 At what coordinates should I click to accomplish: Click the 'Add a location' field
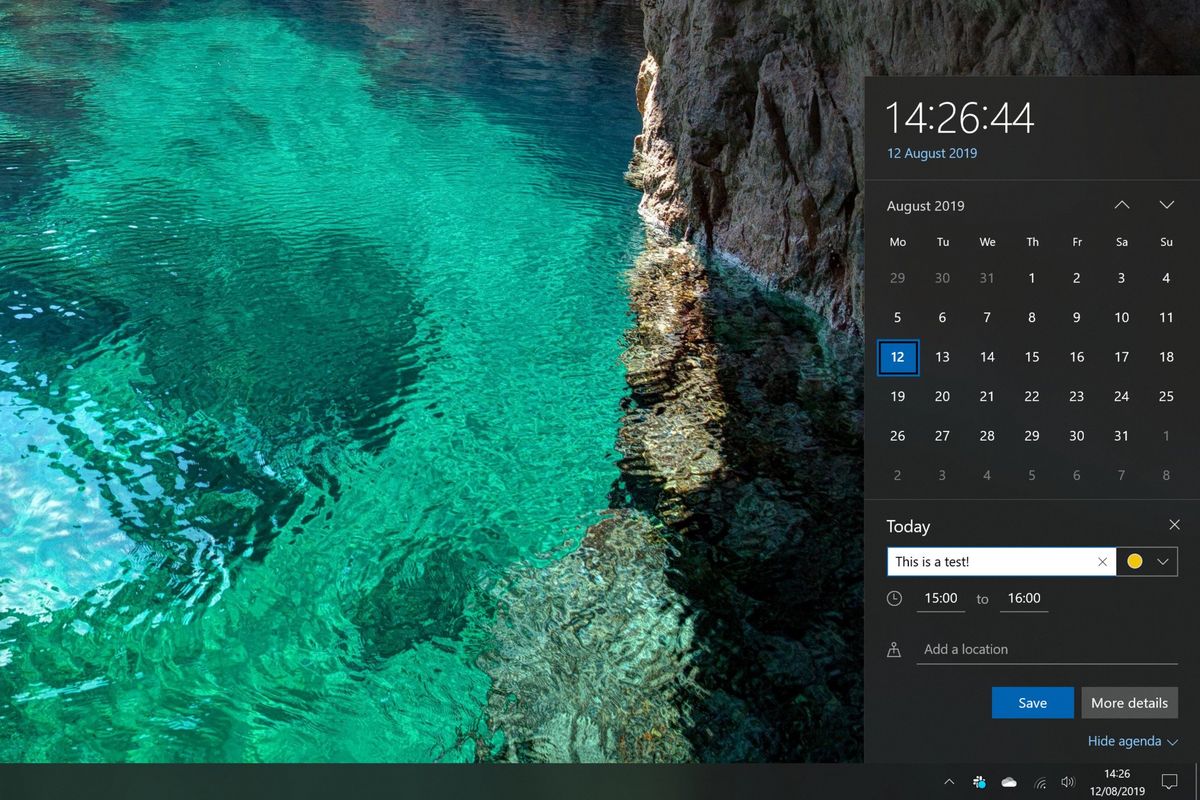(x=1000, y=648)
